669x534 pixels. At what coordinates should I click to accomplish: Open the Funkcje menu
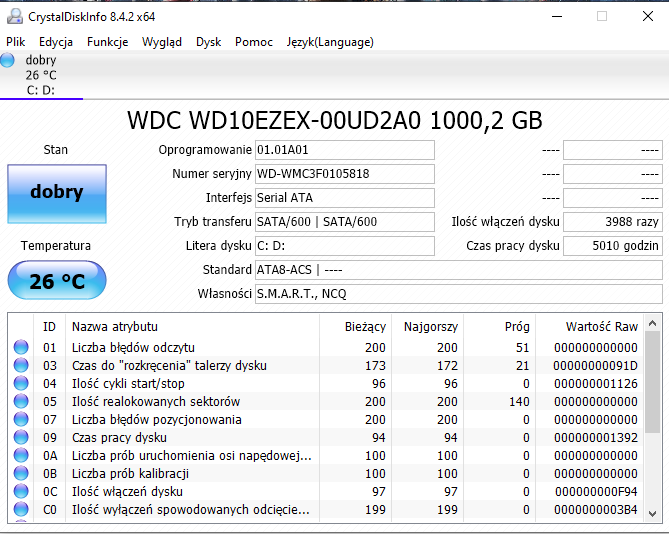pos(108,42)
